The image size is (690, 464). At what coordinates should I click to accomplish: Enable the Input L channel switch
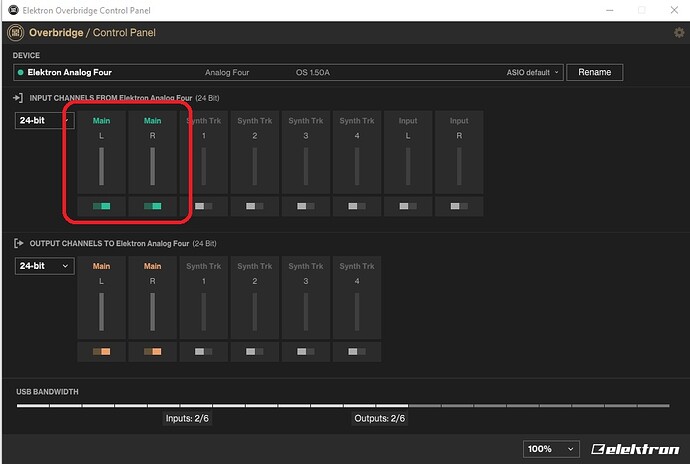[408, 206]
